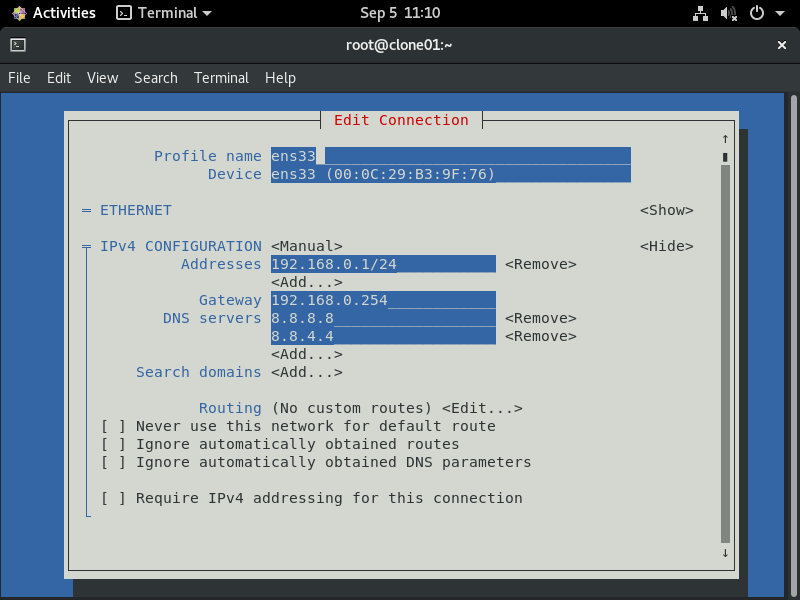Screen dimensions: 800x600
Task: Edit the custom routing entries
Action: 482,408
